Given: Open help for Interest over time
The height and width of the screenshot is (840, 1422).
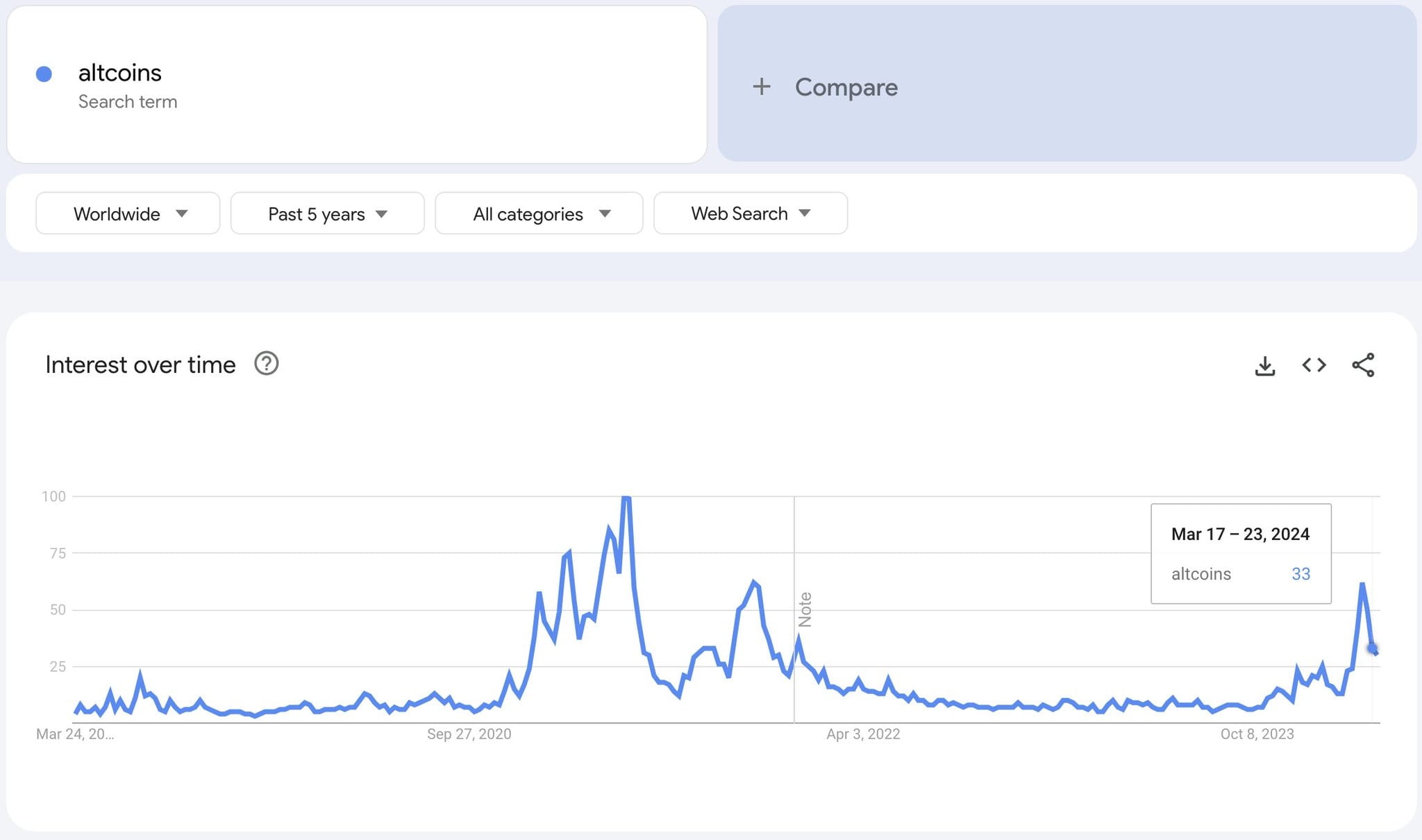Looking at the screenshot, I should (x=267, y=363).
